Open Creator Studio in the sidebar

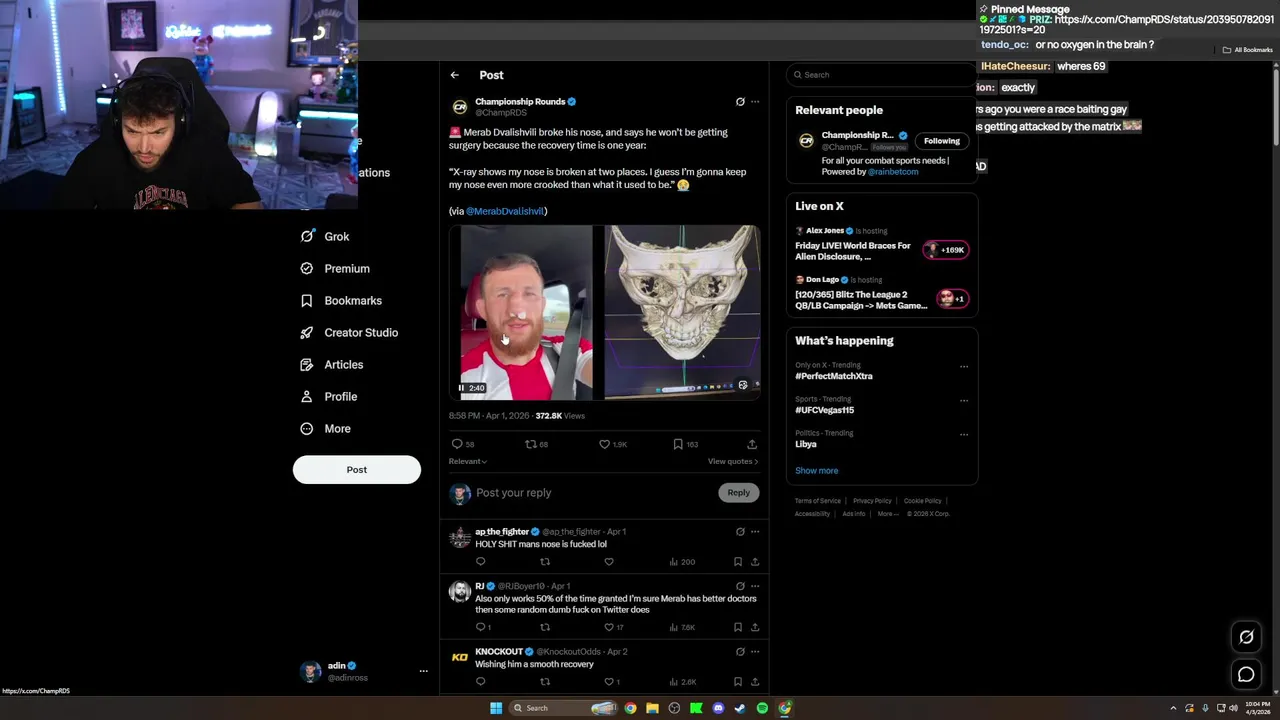(349, 333)
